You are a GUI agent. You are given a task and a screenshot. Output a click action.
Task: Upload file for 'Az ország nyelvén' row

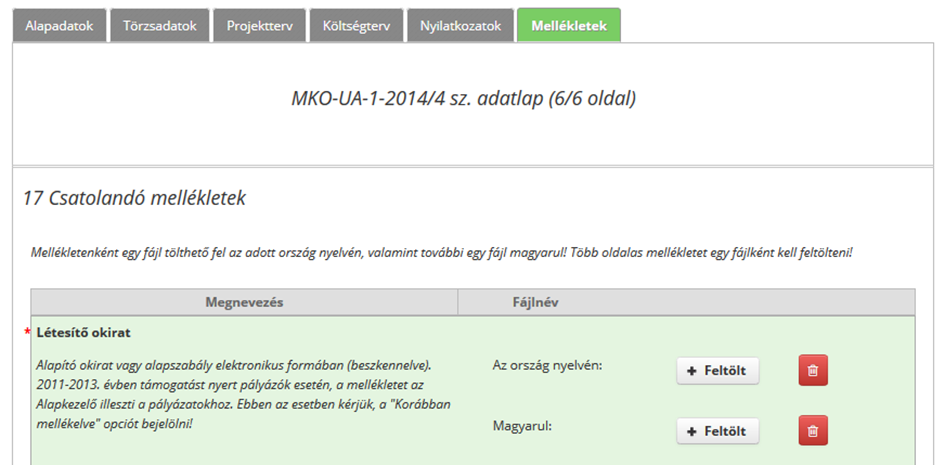(x=717, y=370)
